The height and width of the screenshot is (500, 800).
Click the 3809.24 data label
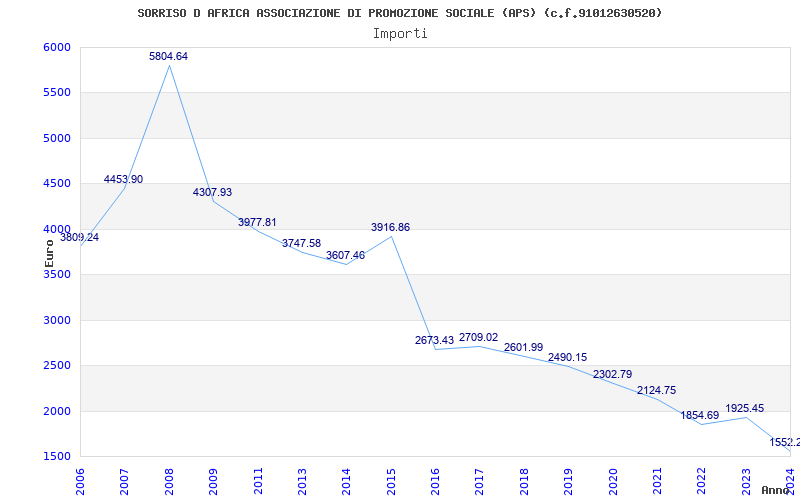[80, 237]
